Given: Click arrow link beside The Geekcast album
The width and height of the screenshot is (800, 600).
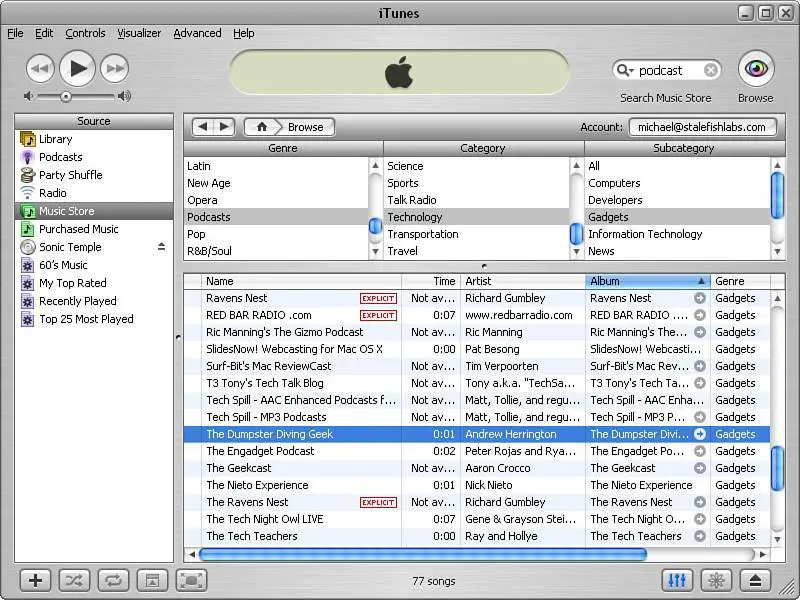Looking at the screenshot, I should (699, 468).
